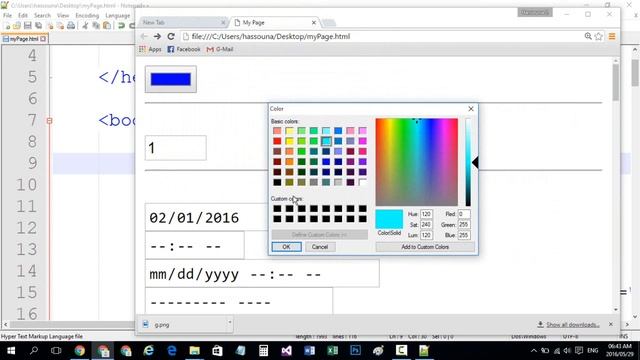Click the Copy icon in Notepad++ toolbar

(x=96, y=26)
